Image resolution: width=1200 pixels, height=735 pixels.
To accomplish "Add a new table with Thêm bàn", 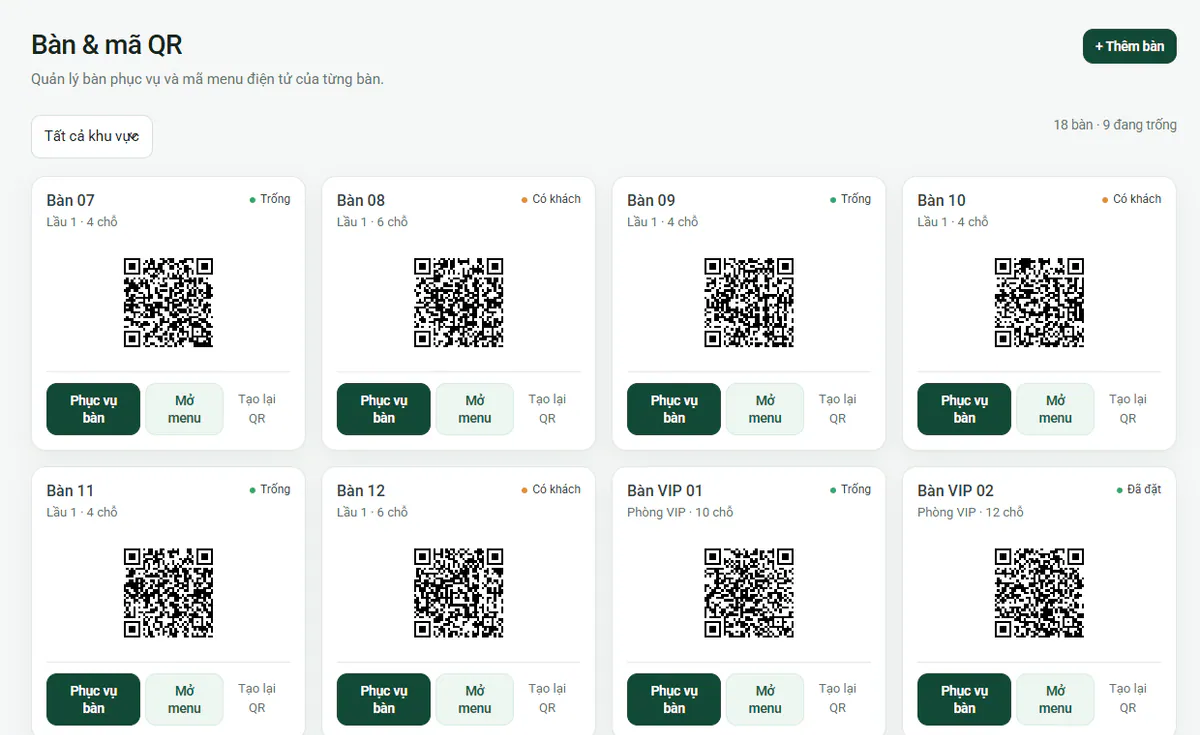I will pyautogui.click(x=1129, y=46).
